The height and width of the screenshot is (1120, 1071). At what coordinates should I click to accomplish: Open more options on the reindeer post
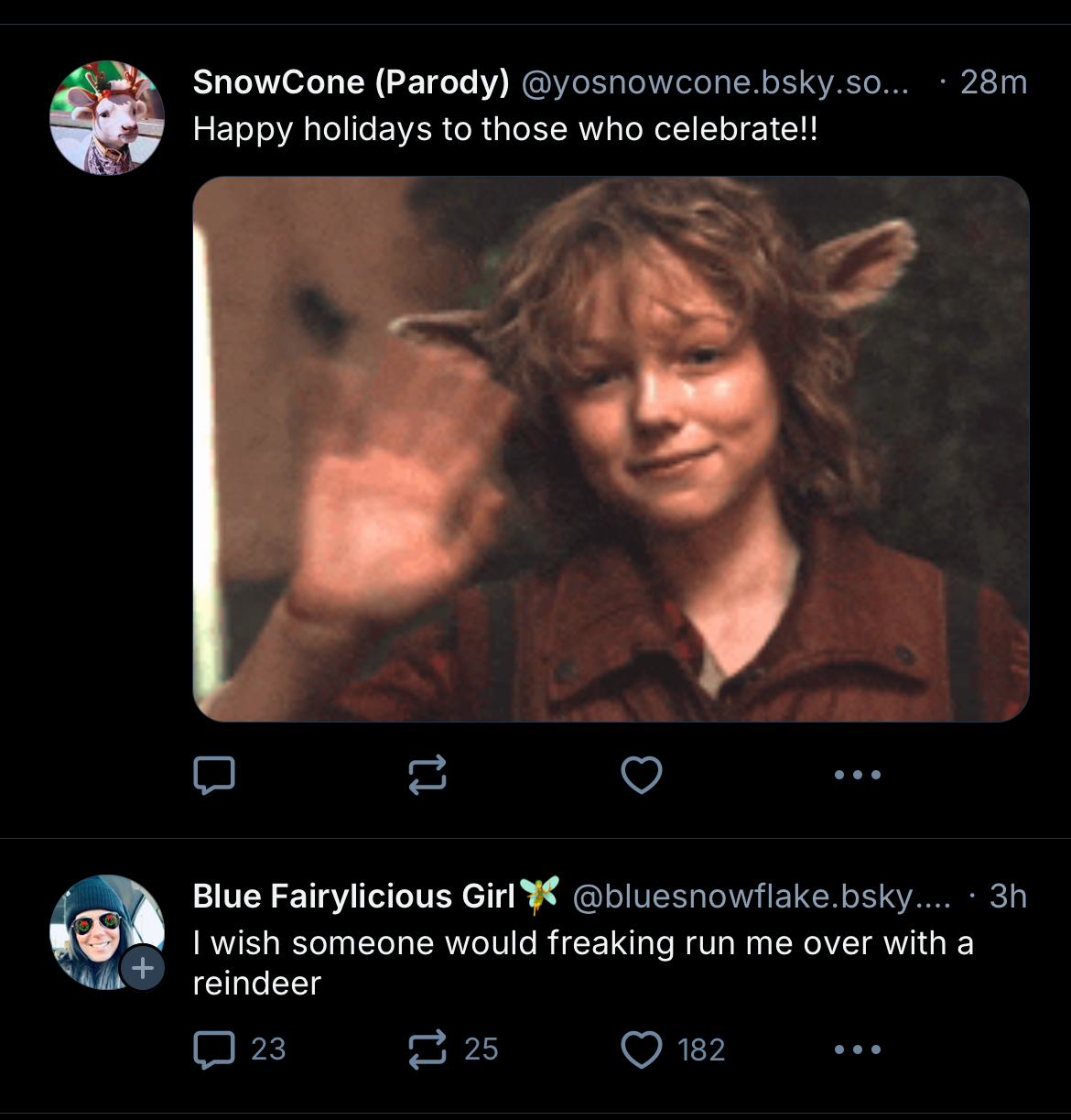[x=858, y=1049]
